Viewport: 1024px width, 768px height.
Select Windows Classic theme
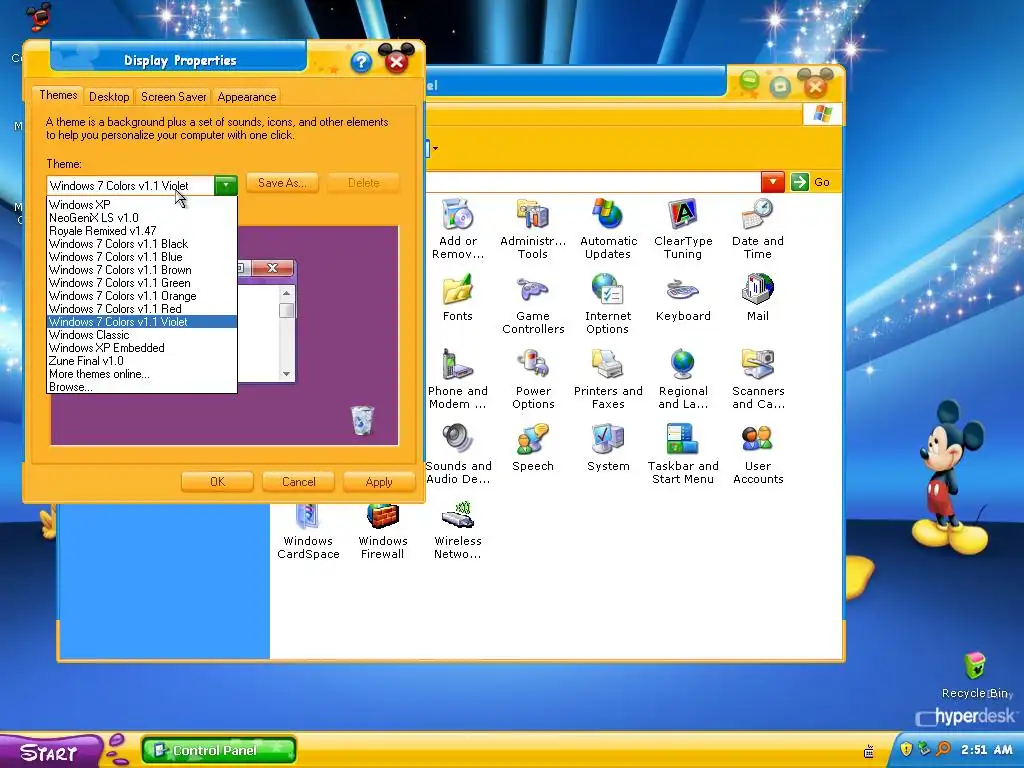pyautogui.click(x=142, y=335)
